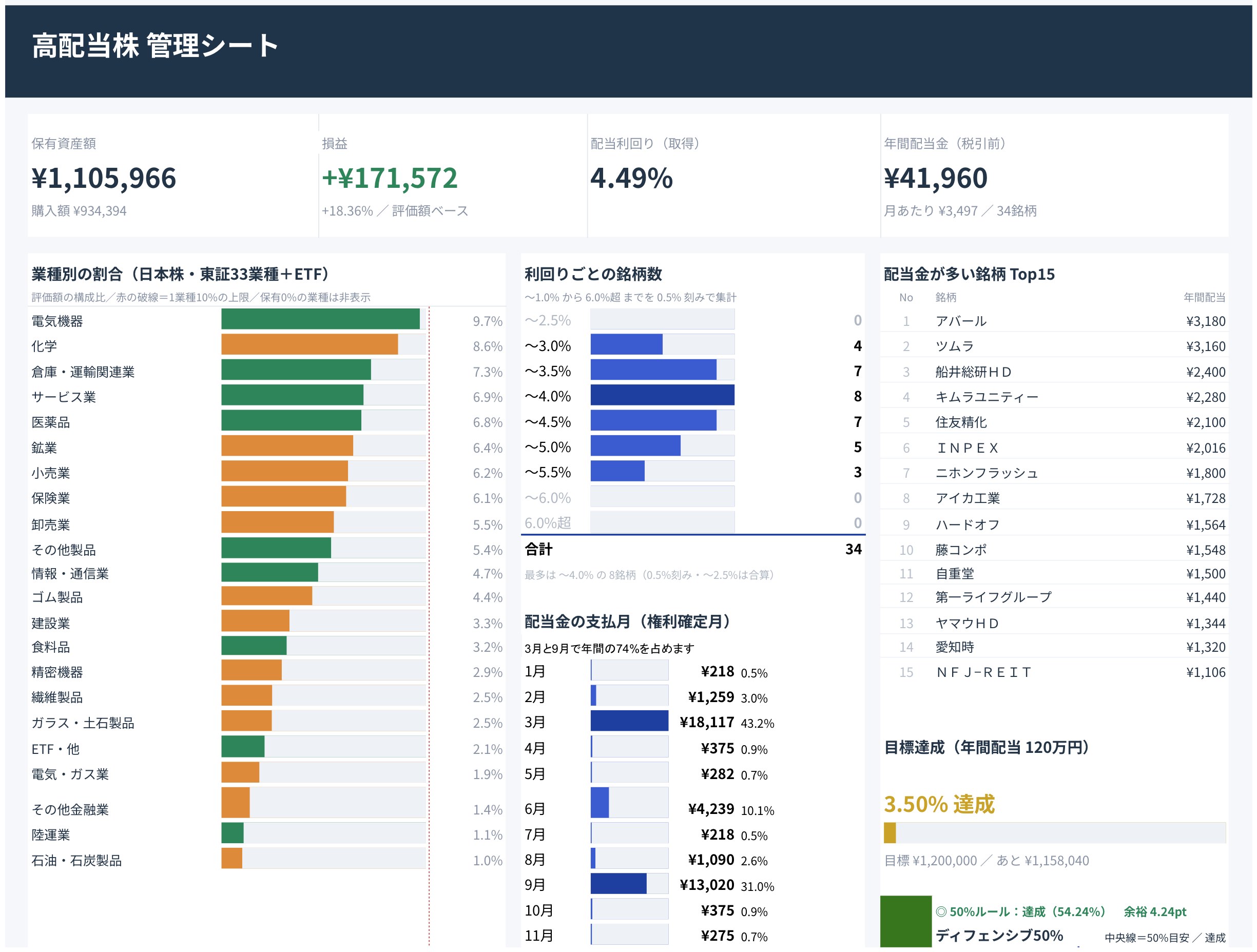
Task: Click the 購入額 ¥934,394 subtext
Action: (x=79, y=211)
